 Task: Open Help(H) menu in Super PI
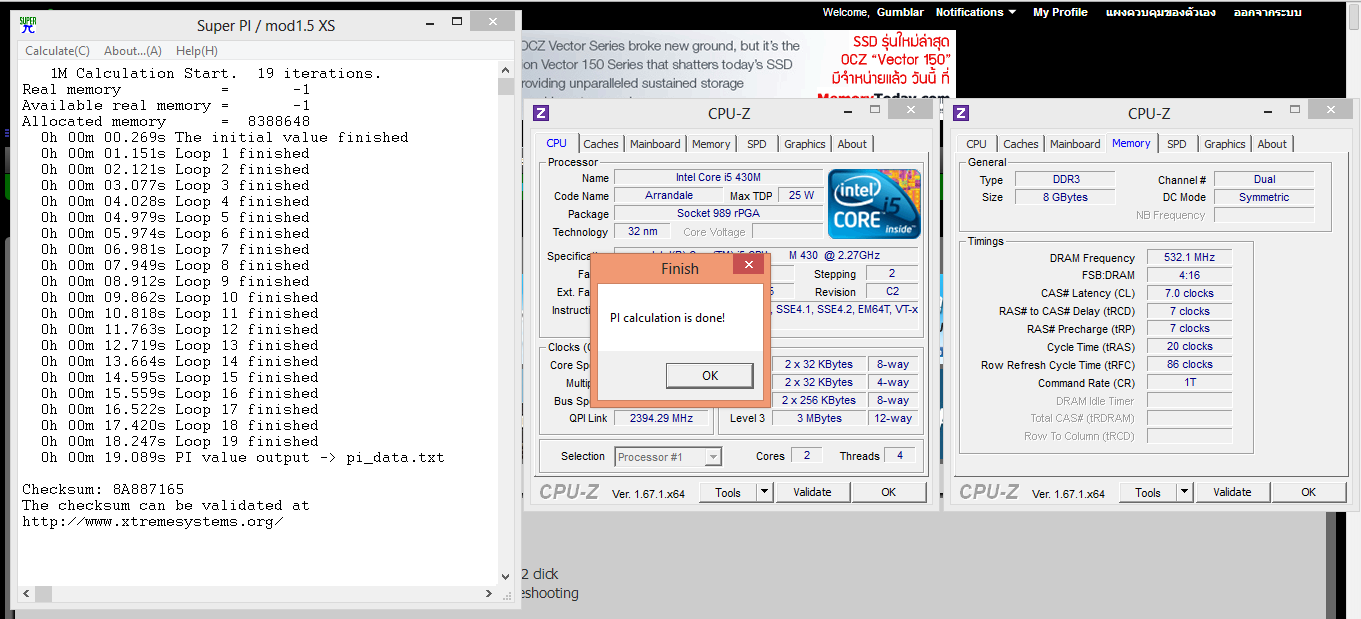click(197, 51)
